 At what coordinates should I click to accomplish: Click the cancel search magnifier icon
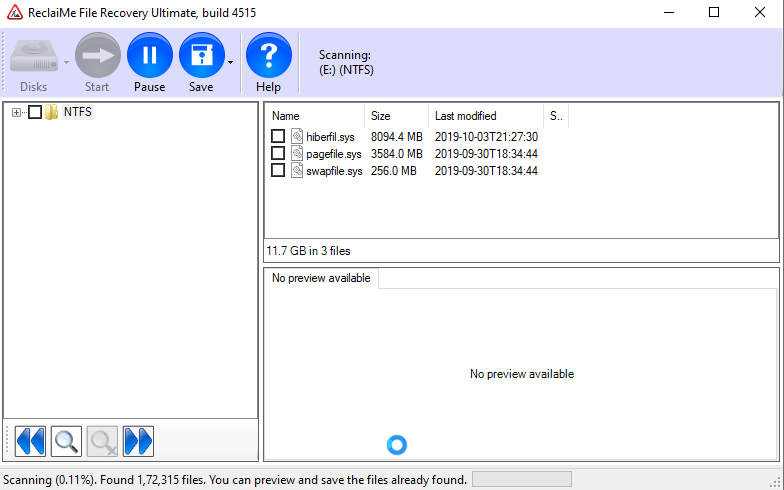coord(102,442)
